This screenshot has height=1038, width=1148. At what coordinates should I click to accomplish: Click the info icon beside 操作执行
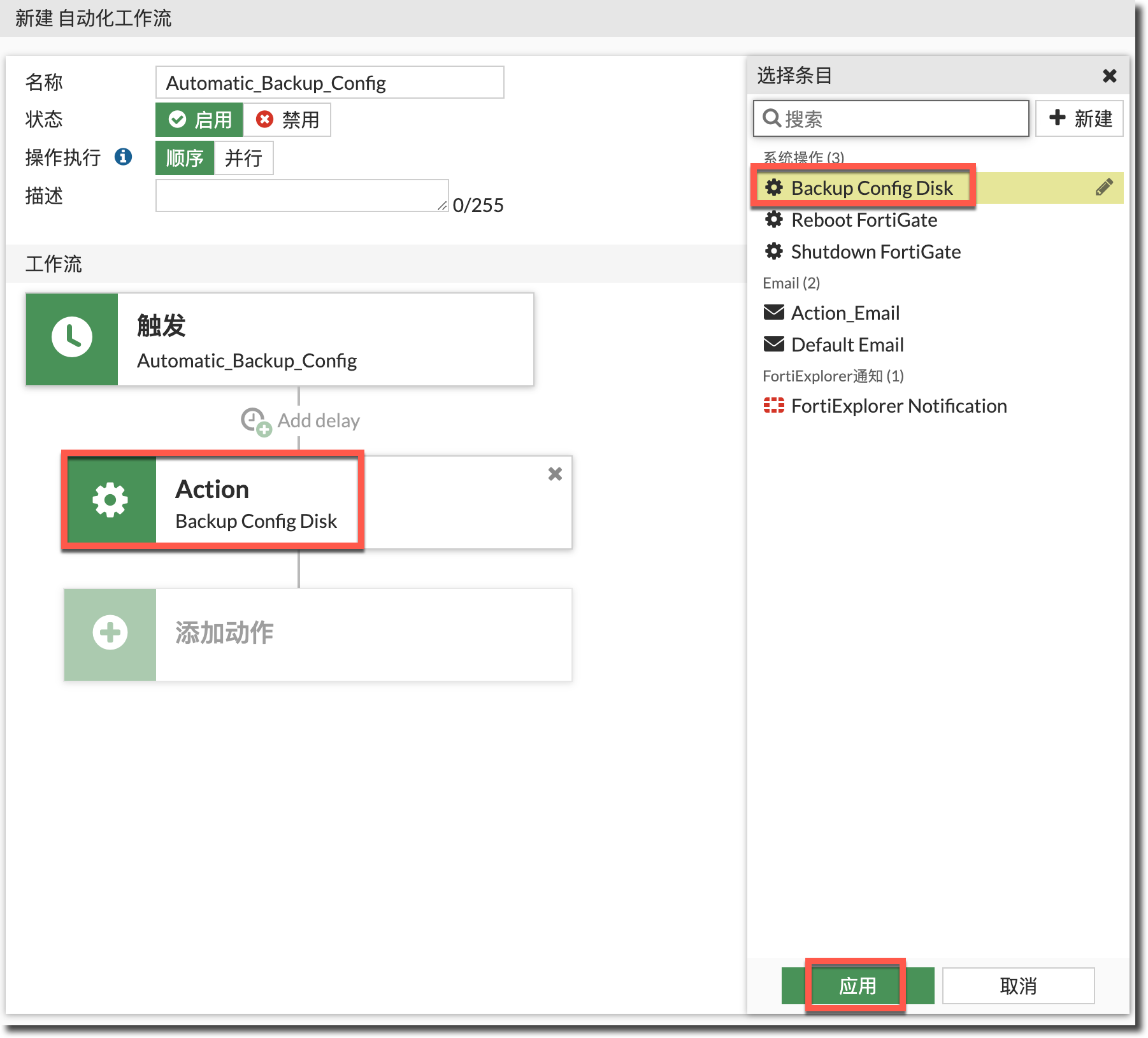pyautogui.click(x=123, y=157)
